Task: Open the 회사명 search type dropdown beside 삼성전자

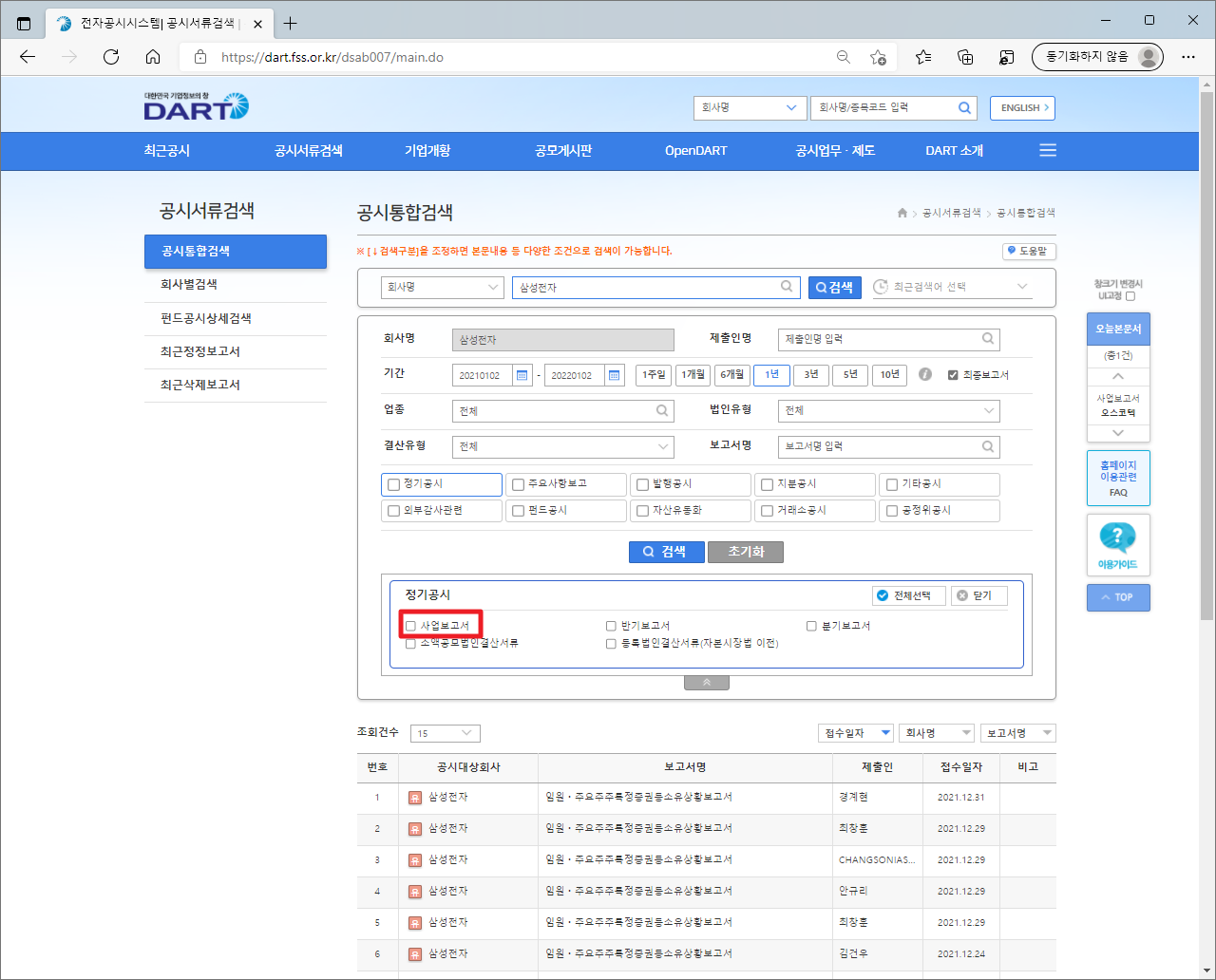Action: coord(442,287)
